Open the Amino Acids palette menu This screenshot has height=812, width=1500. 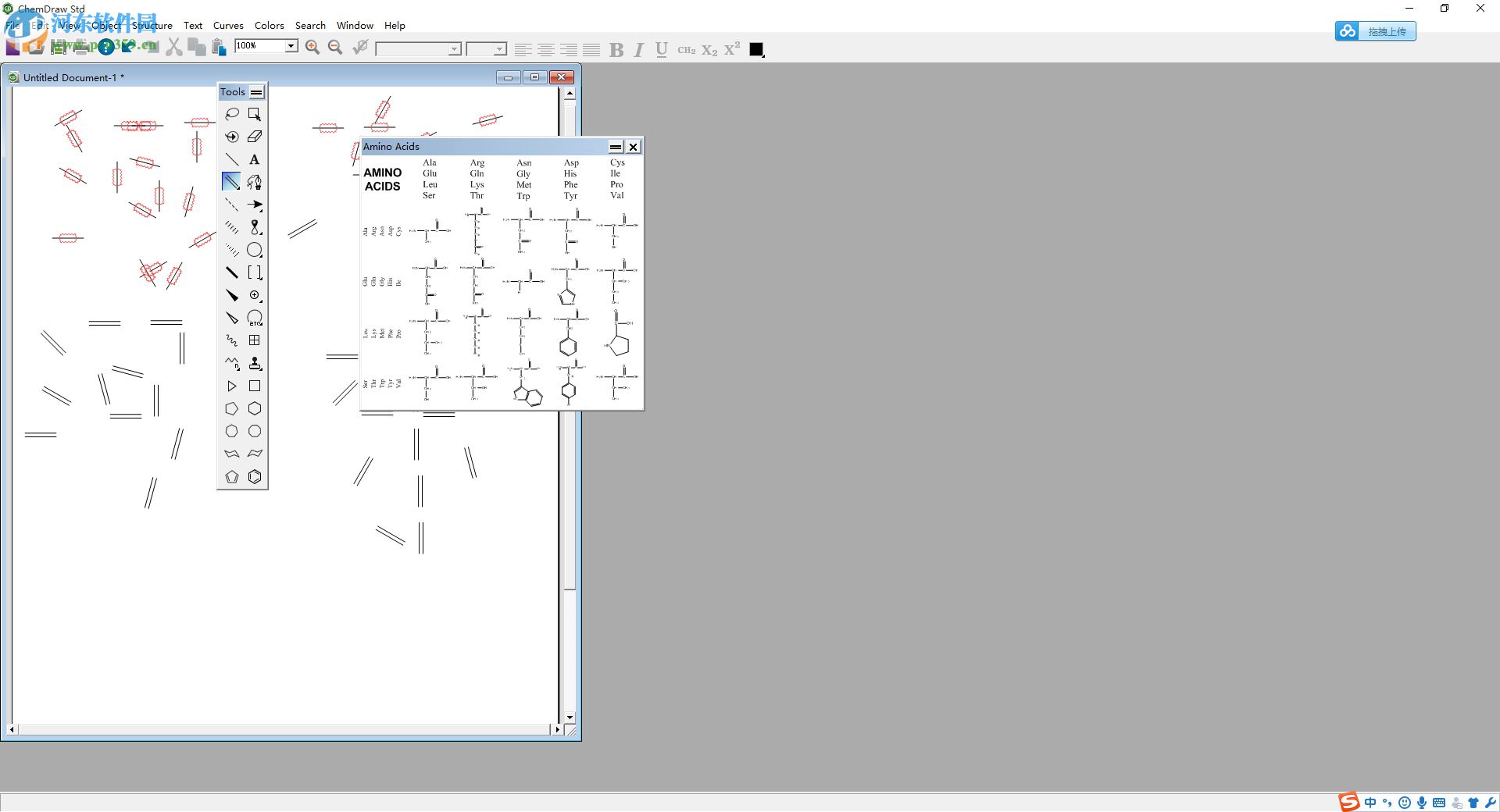pos(616,147)
